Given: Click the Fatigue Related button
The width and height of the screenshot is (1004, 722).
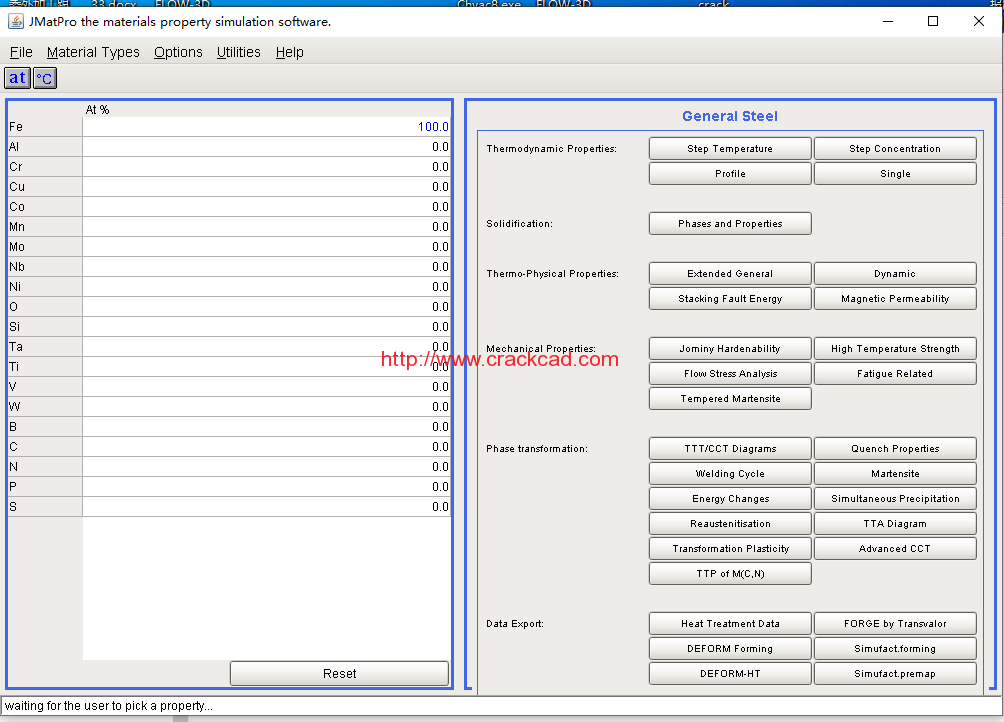Looking at the screenshot, I should click(x=895, y=373).
